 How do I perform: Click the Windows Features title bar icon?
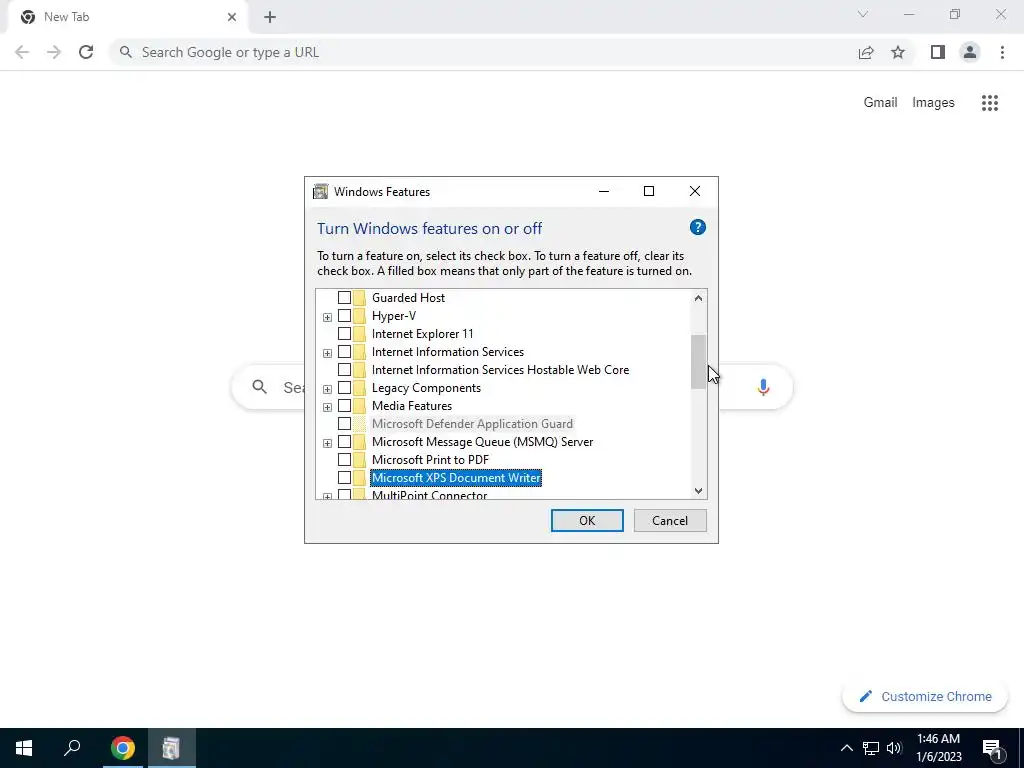tap(321, 191)
